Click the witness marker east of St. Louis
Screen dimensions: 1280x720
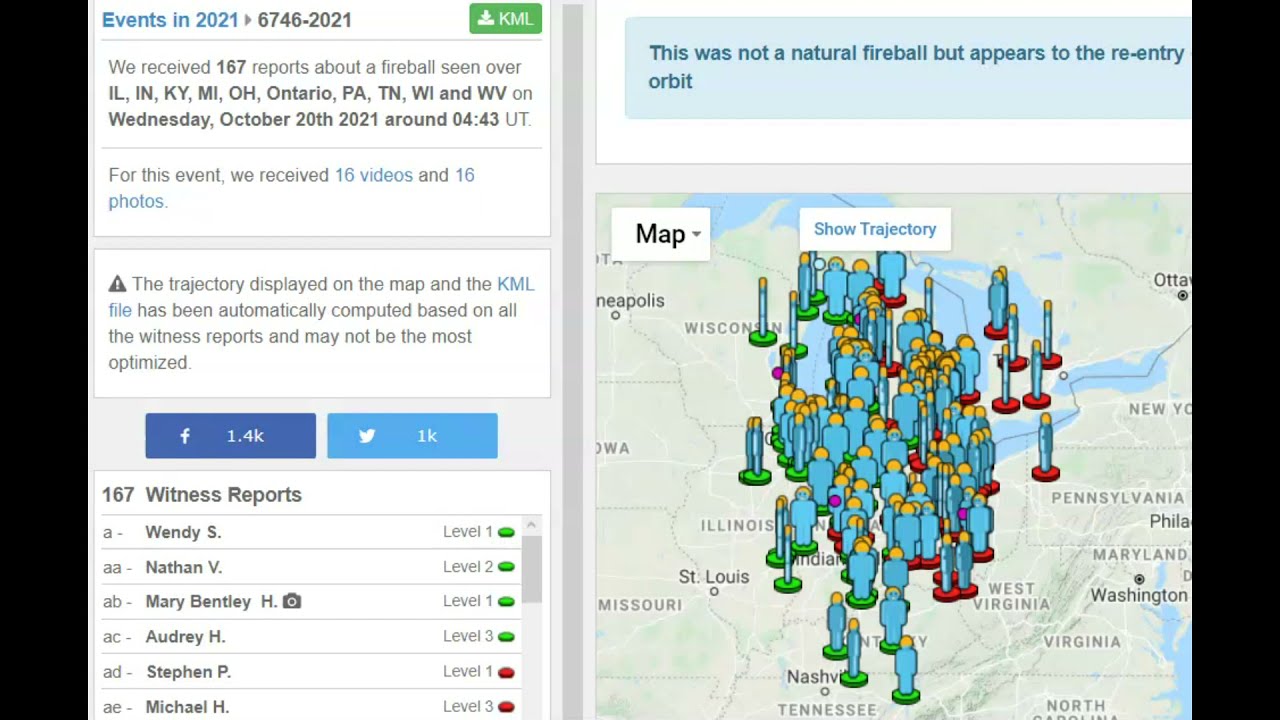(x=787, y=558)
